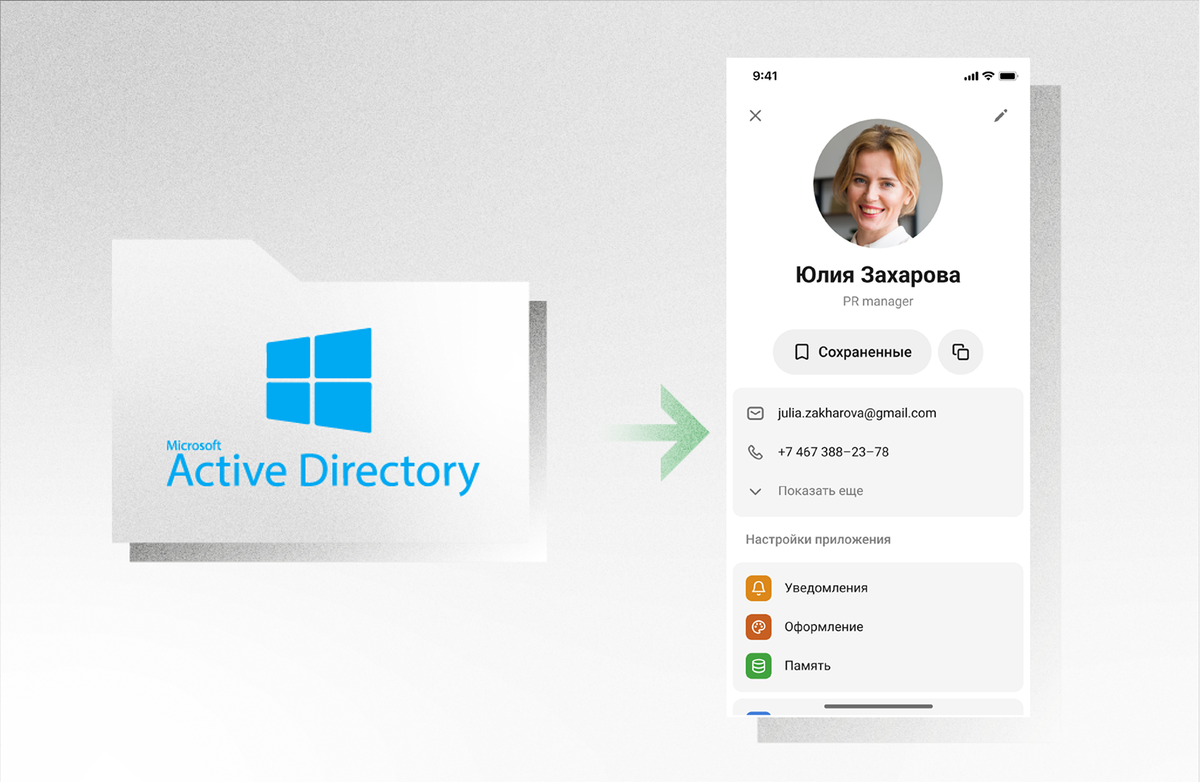Select phone number +7 467 388–23–78
Viewport: 1200px width, 782px height.
coord(833,452)
